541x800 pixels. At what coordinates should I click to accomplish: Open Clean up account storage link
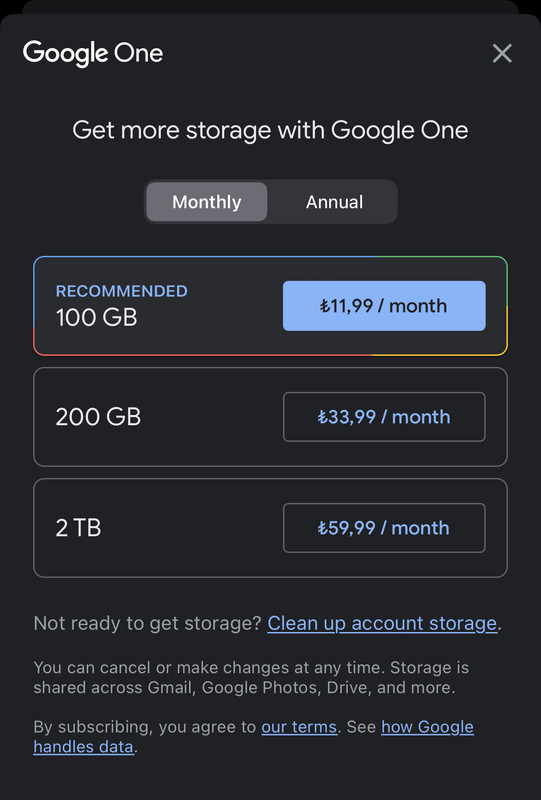[382, 623]
